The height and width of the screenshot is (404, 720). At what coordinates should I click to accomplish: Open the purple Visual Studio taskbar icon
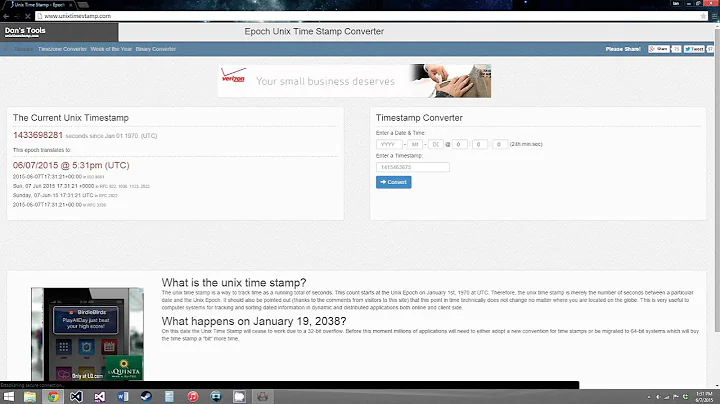pyautogui.click(x=100, y=397)
